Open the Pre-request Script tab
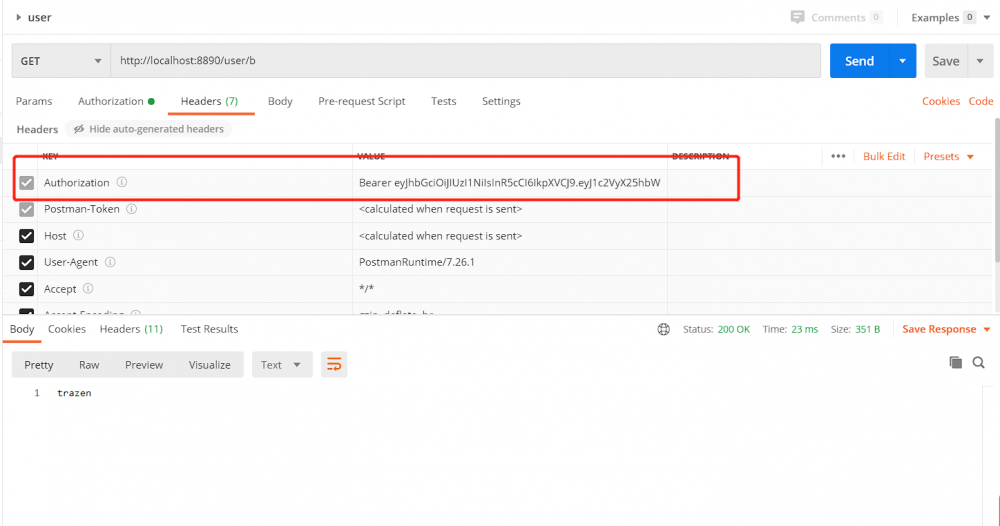This screenshot has width=1000, height=526. point(362,101)
